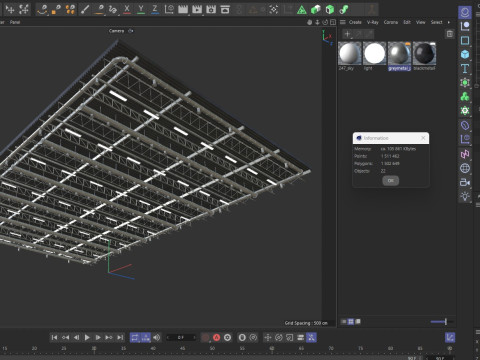Select the coordinate system icon in top toolbar
The height and width of the screenshot is (360, 480).
[169, 9]
